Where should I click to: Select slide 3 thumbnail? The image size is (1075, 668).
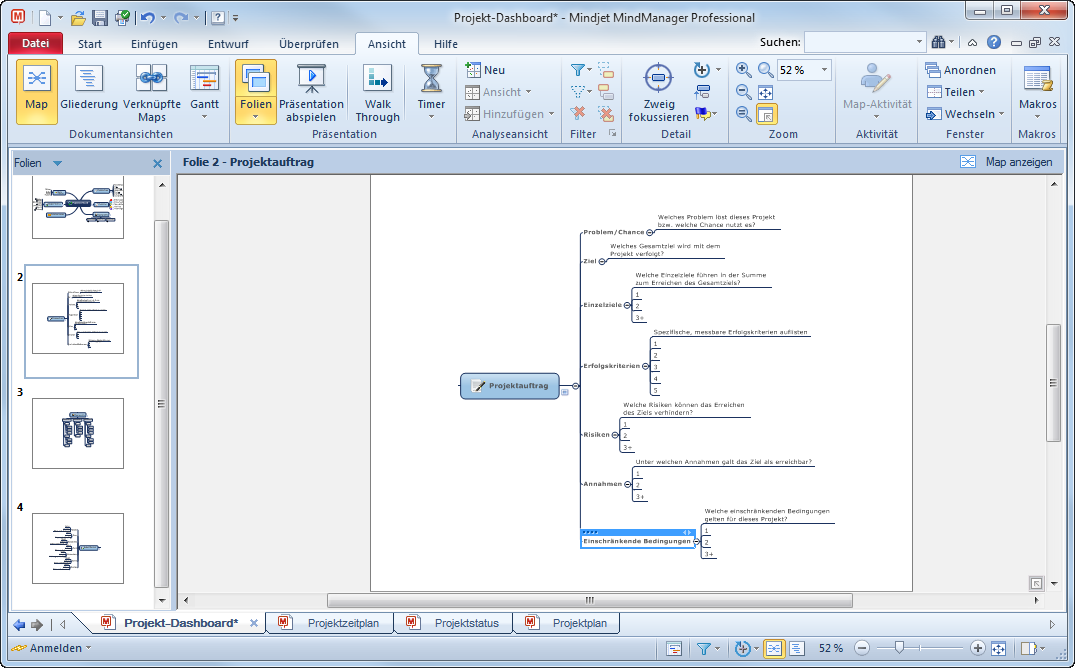(78, 433)
